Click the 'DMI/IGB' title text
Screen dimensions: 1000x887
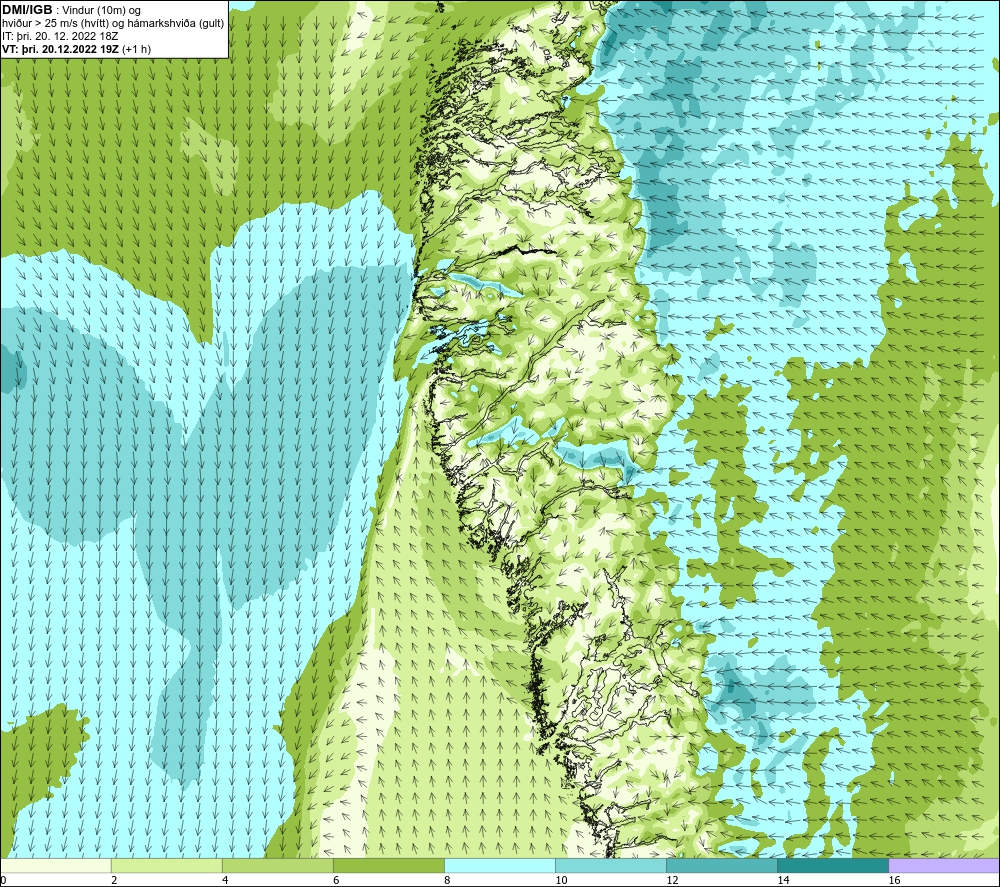(27, 11)
